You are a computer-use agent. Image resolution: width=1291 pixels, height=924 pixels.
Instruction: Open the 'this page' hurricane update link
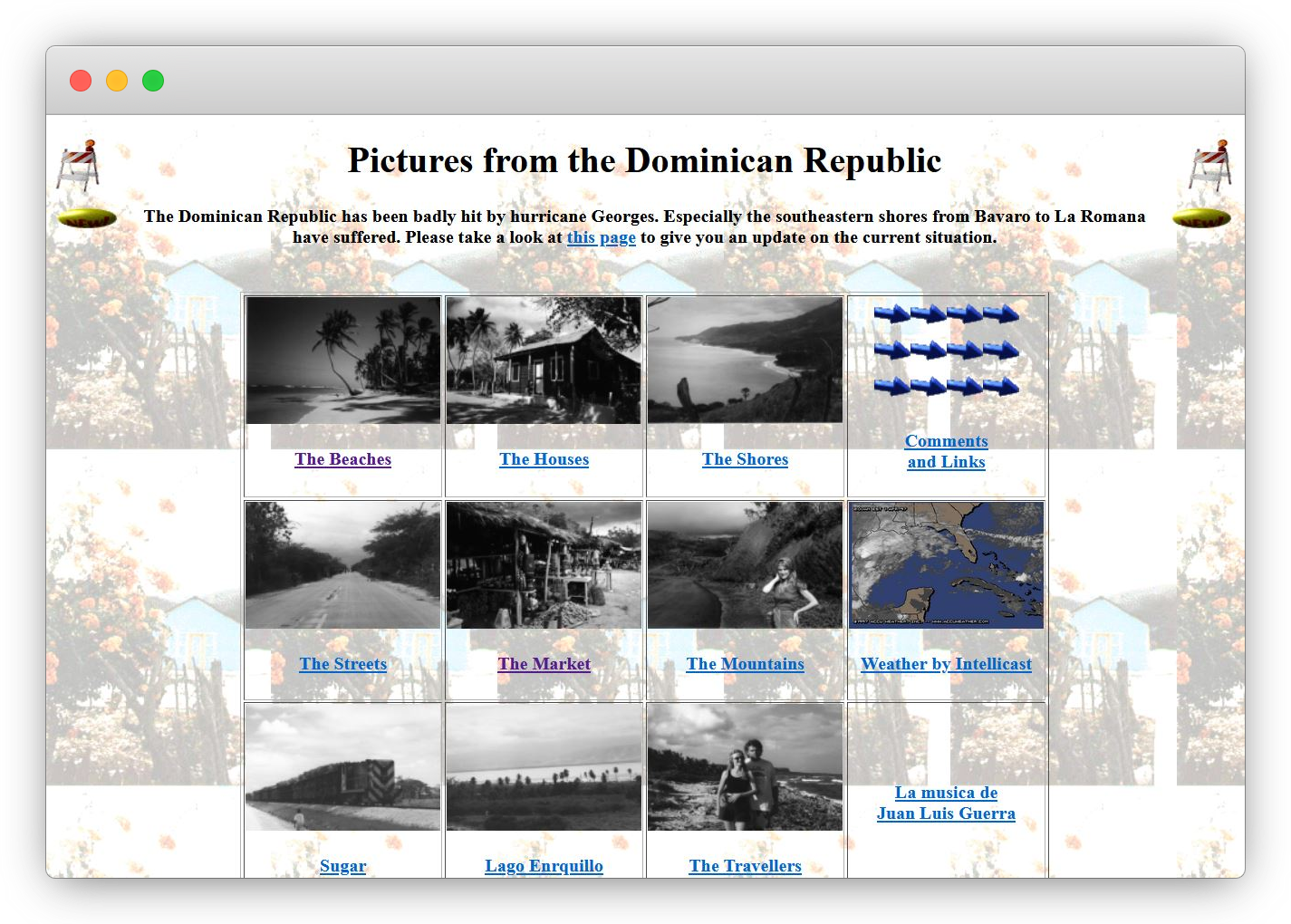coord(602,237)
